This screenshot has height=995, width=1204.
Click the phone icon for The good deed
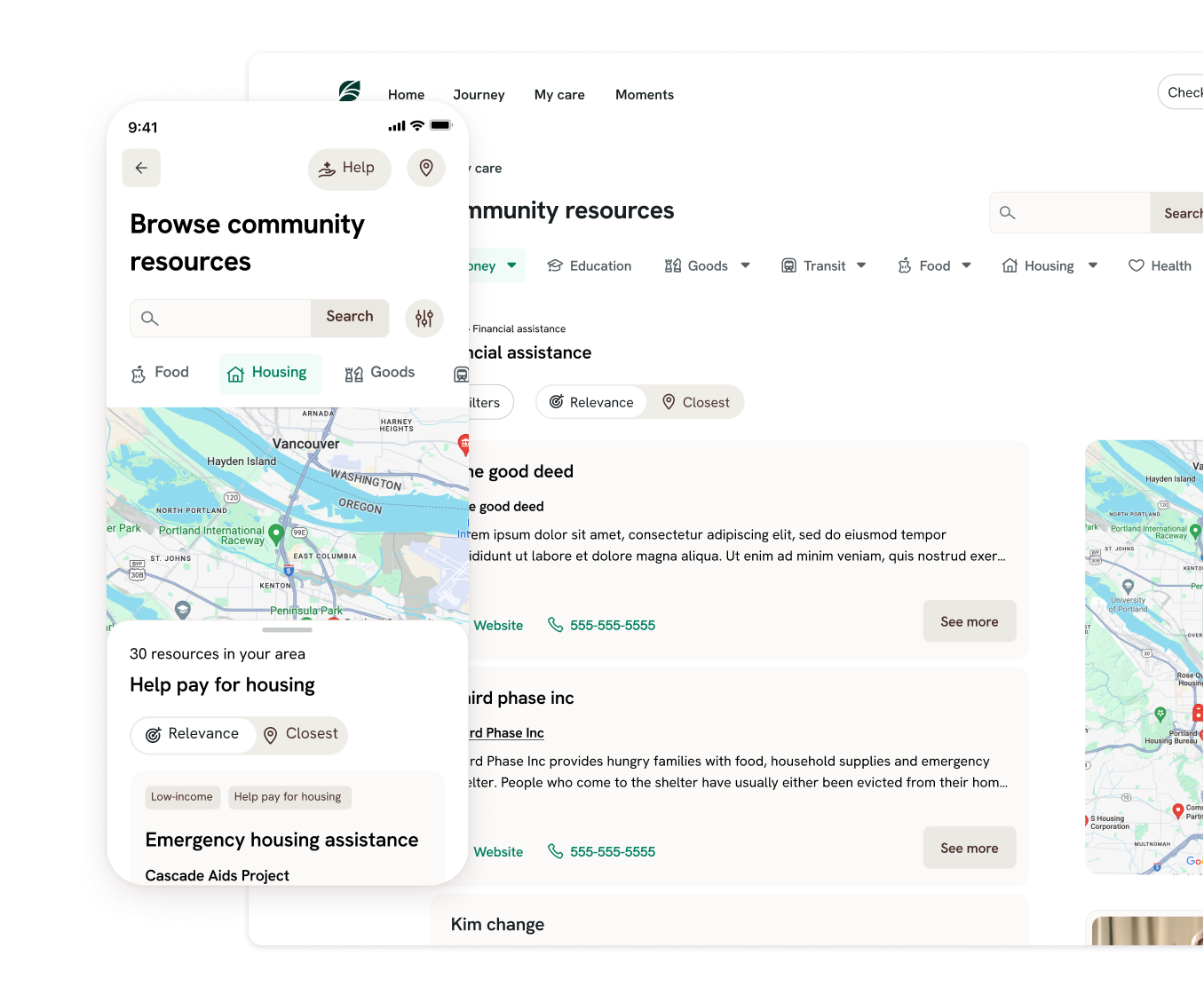pos(556,625)
